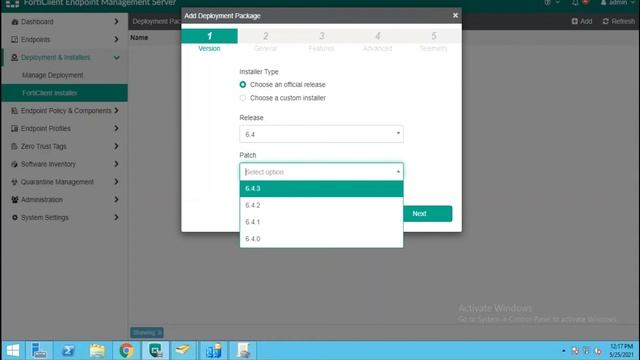
Task: Go to wizard step 2 General
Action: click(265, 41)
